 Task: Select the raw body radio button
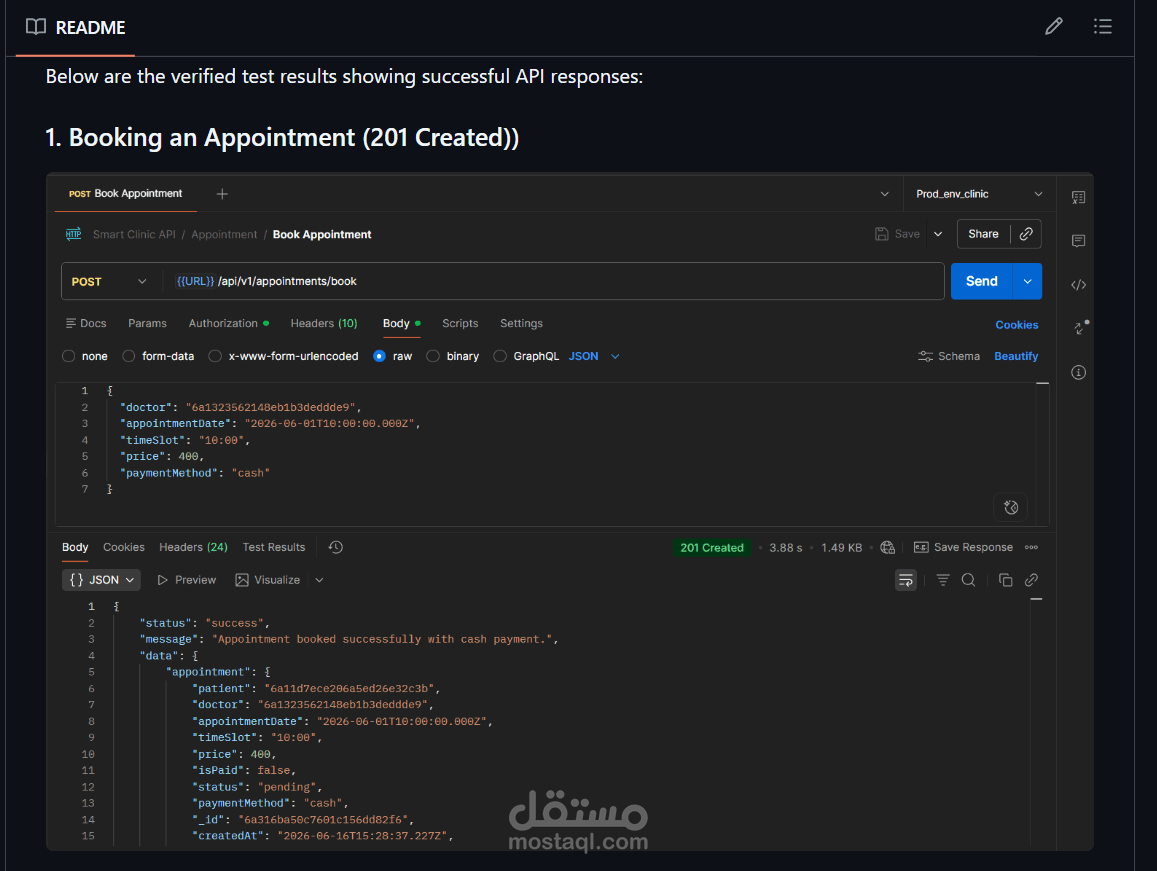pos(379,356)
